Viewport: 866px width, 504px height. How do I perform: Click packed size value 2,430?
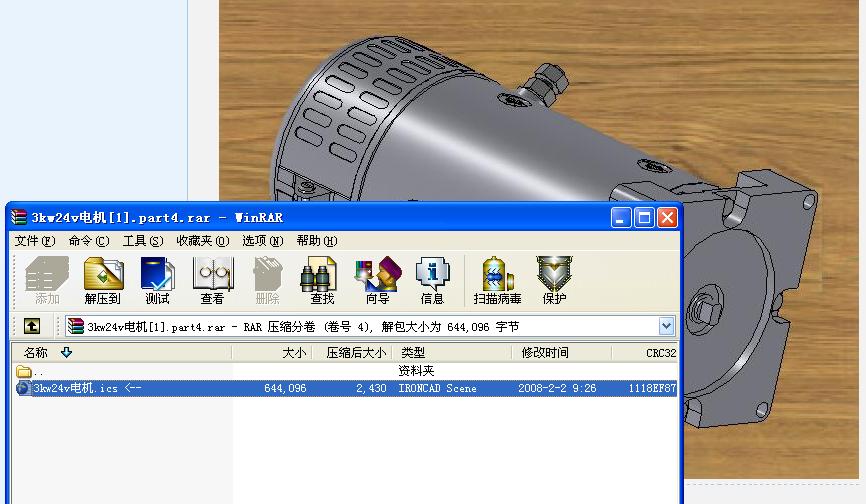pyautogui.click(x=371, y=388)
